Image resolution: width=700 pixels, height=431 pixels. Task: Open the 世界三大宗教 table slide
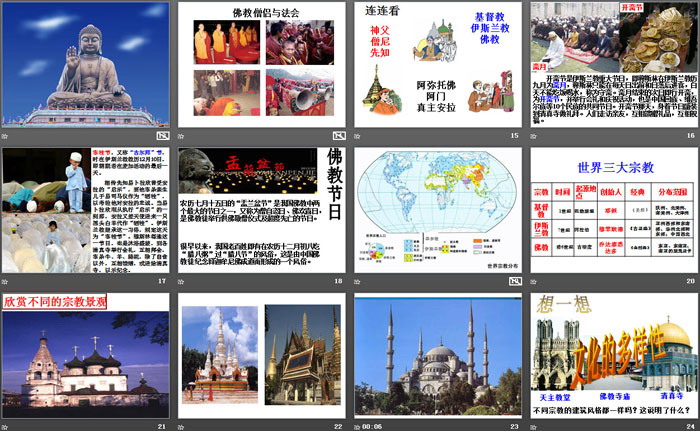(x=614, y=210)
